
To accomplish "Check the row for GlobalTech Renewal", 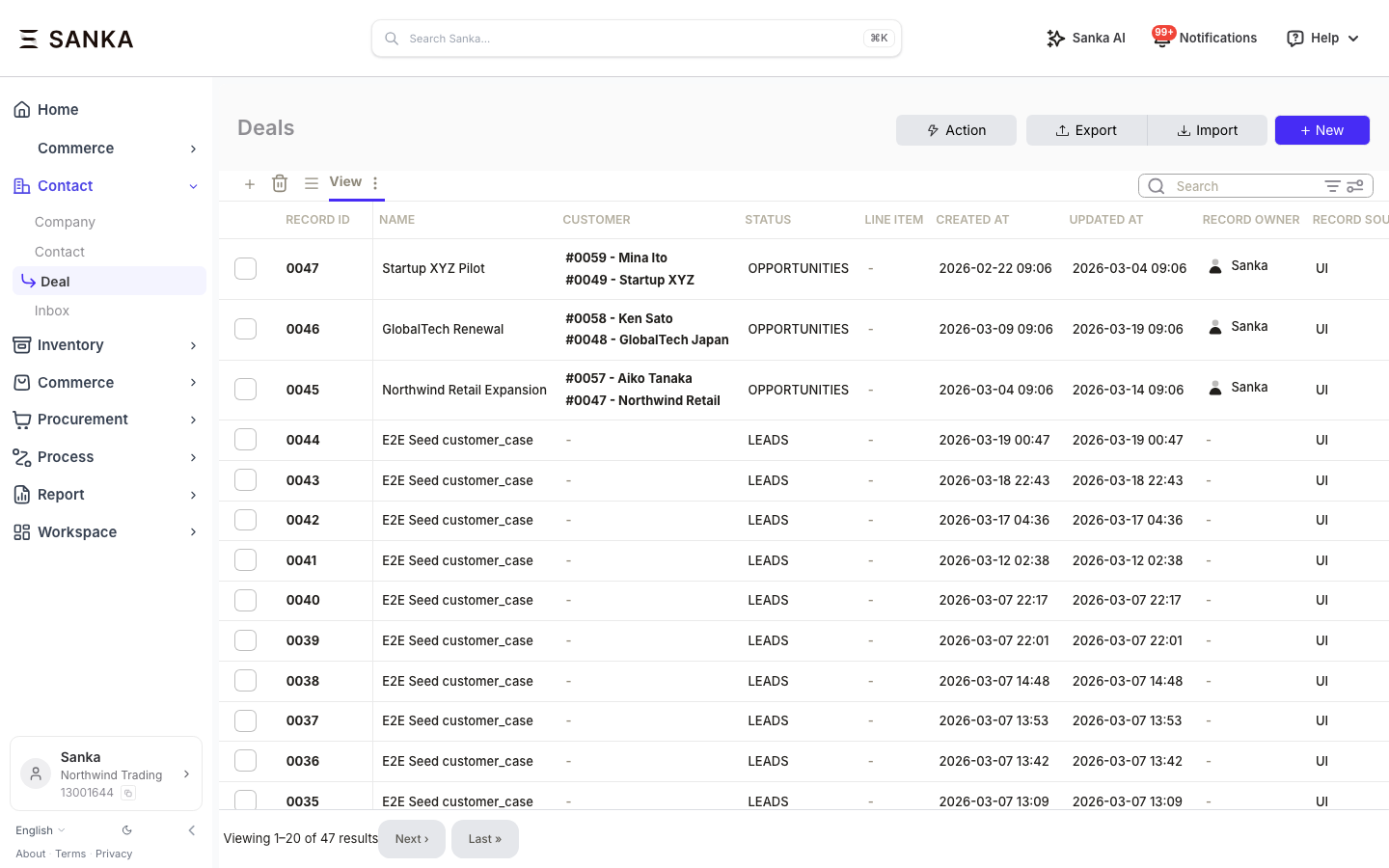I will tap(245, 328).
